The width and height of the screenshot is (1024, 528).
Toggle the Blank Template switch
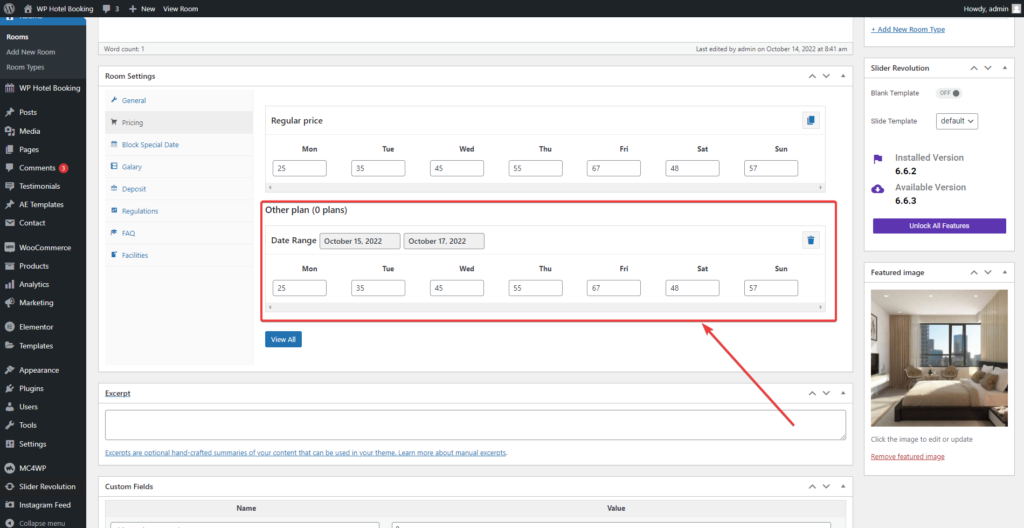tap(949, 93)
